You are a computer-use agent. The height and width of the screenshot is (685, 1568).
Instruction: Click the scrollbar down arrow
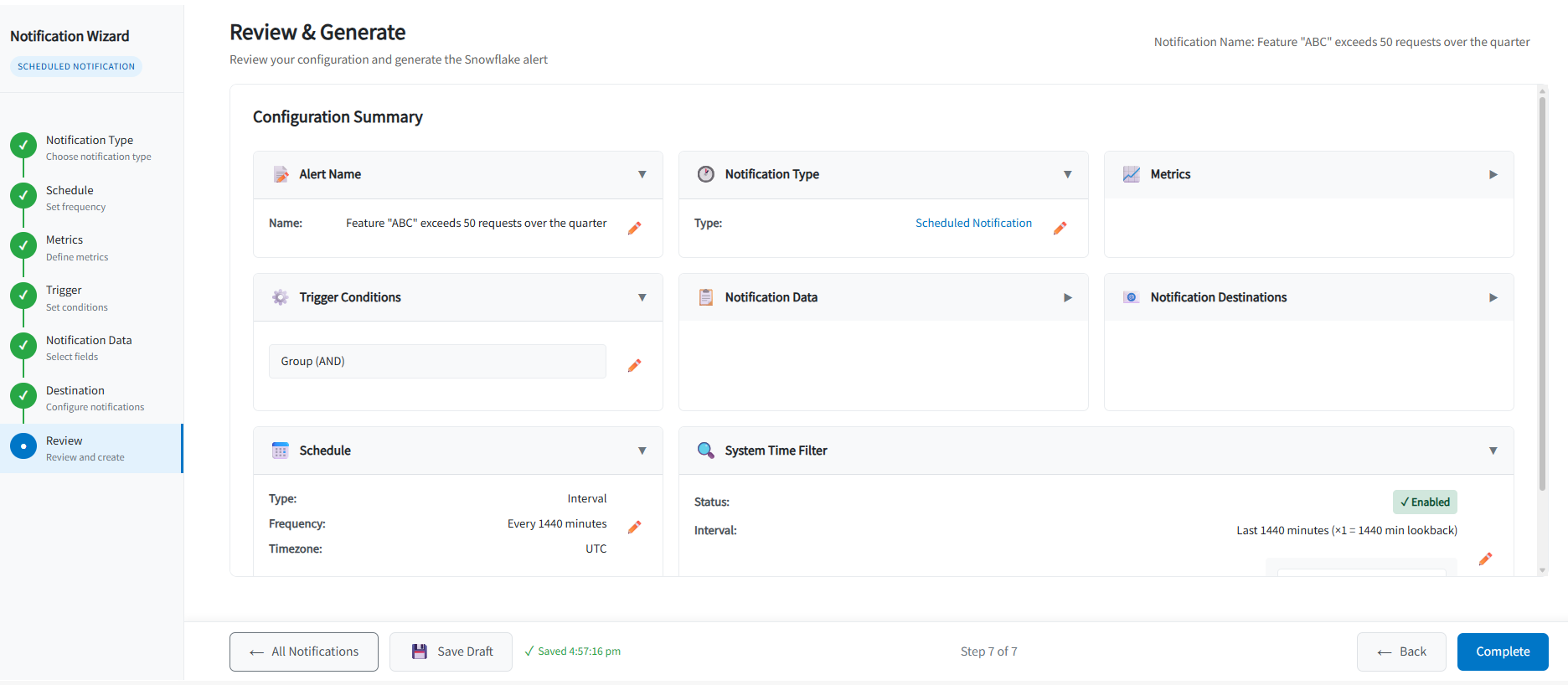pos(1542,570)
